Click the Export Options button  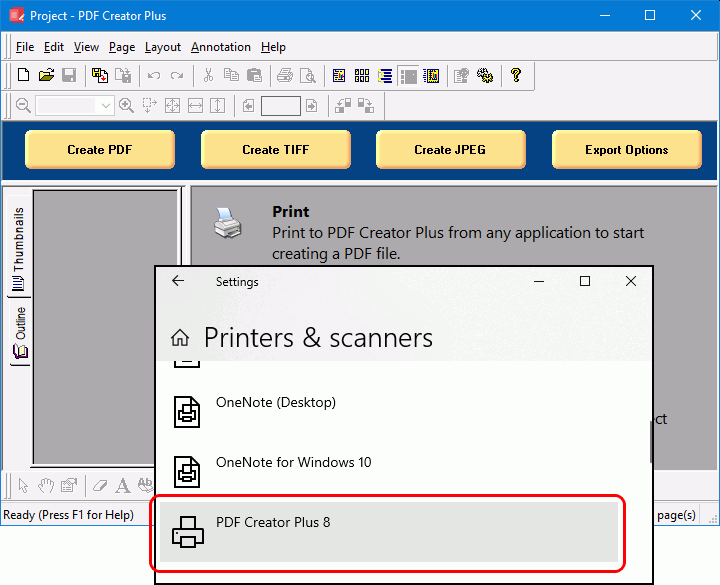tap(626, 149)
